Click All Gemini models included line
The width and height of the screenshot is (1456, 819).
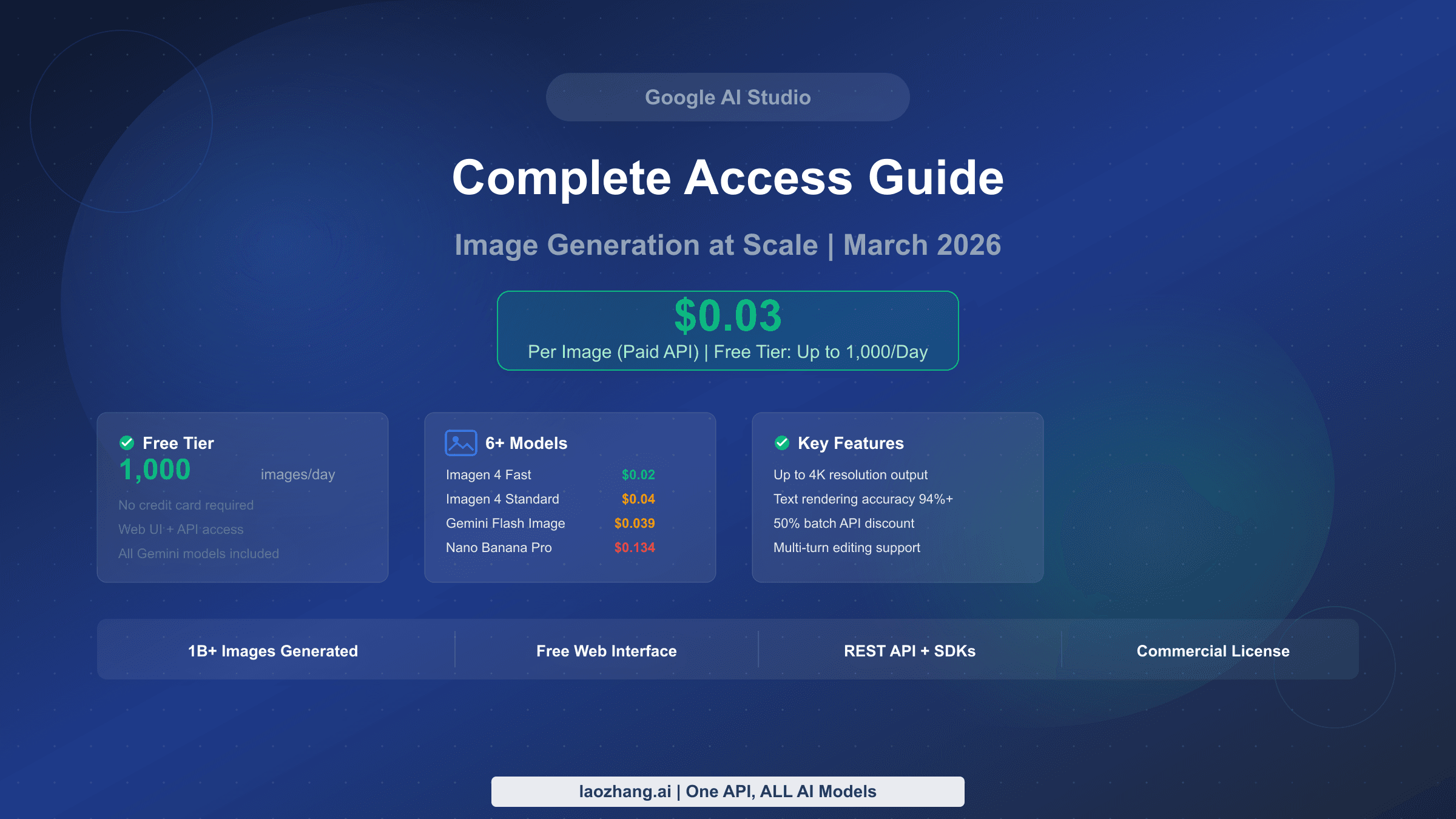point(199,553)
